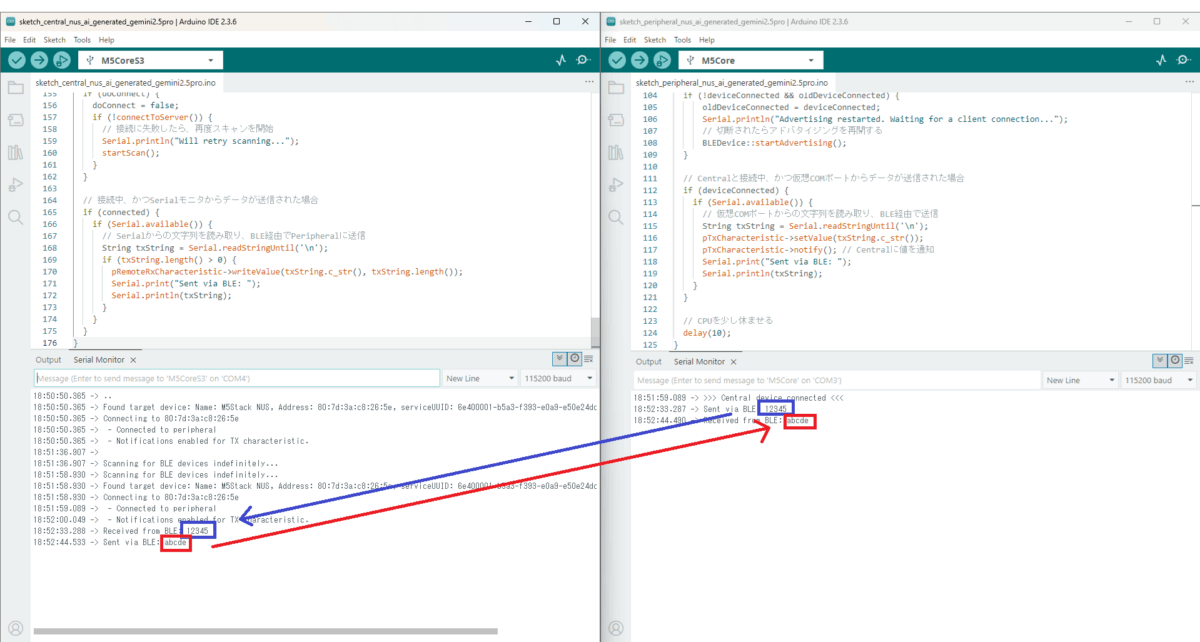Open the M5Core board selector dropdown
Viewport: 1200px width, 642px height.
tap(751, 60)
